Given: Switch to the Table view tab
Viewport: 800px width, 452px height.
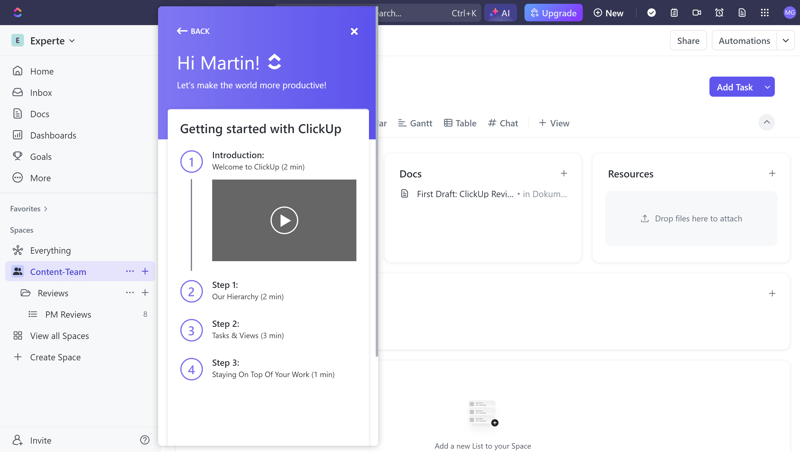Looking at the screenshot, I should 460,123.
